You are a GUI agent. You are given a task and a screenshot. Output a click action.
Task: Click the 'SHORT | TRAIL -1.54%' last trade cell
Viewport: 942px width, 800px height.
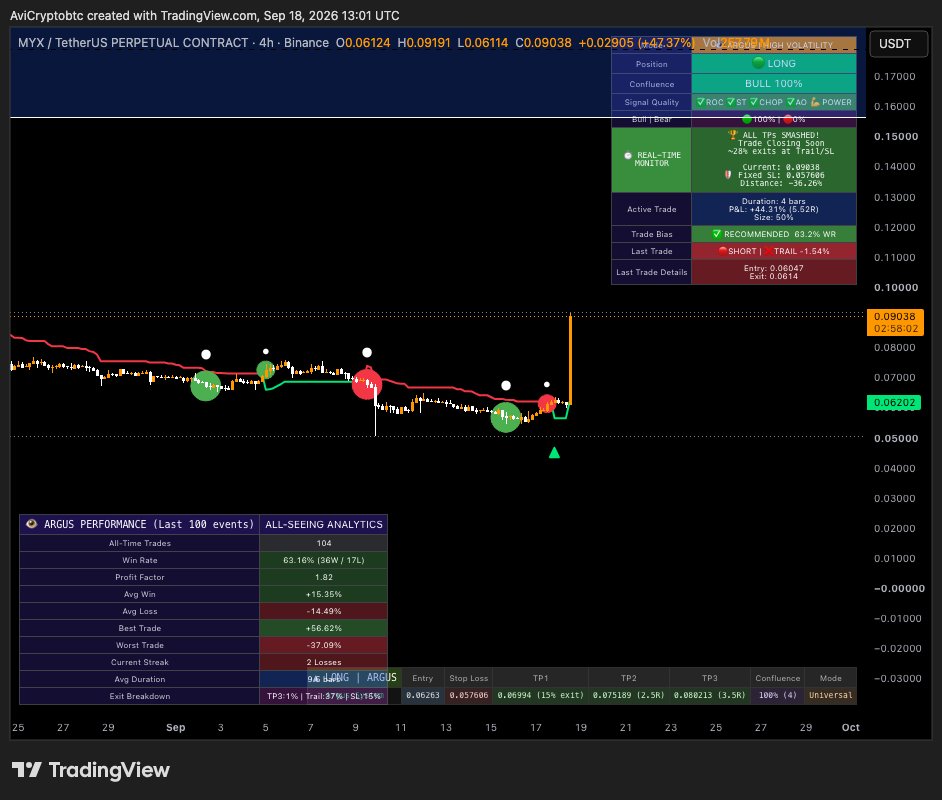click(774, 251)
